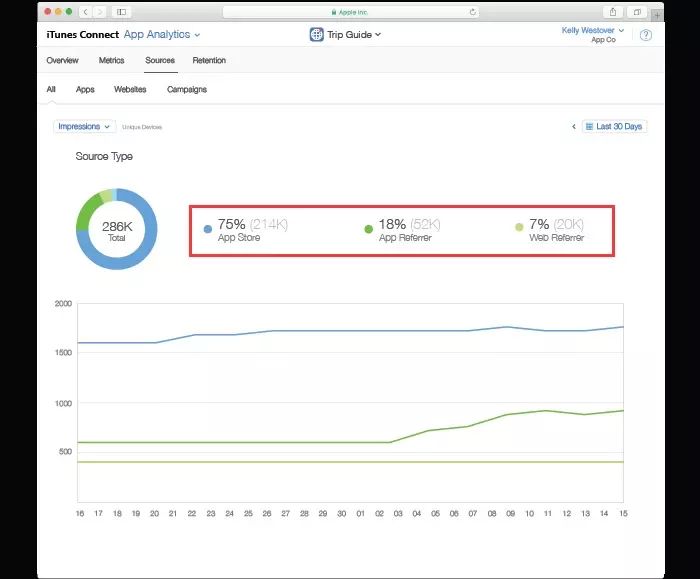The image size is (700, 579).
Task: Click the 01 date label on the chart axis
Action: pyautogui.click(x=360, y=513)
